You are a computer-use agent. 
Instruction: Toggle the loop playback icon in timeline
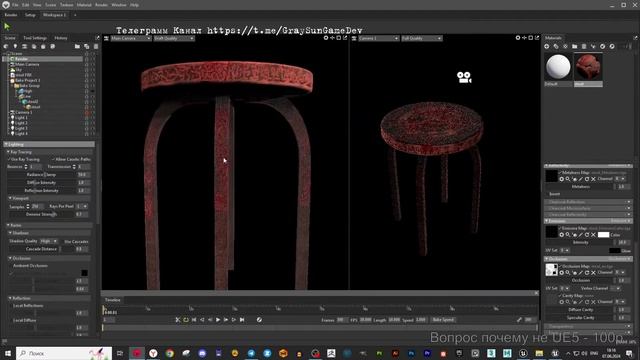186,320
